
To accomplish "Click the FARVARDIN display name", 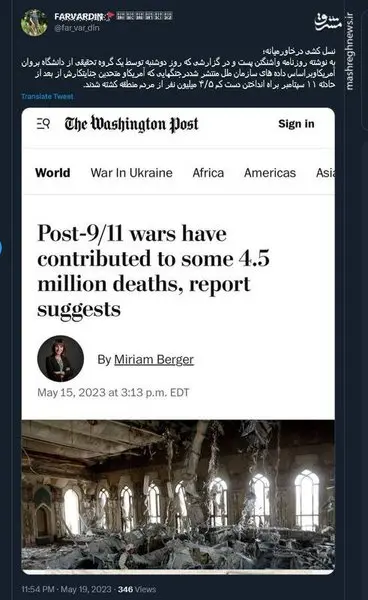I will (79, 16).
